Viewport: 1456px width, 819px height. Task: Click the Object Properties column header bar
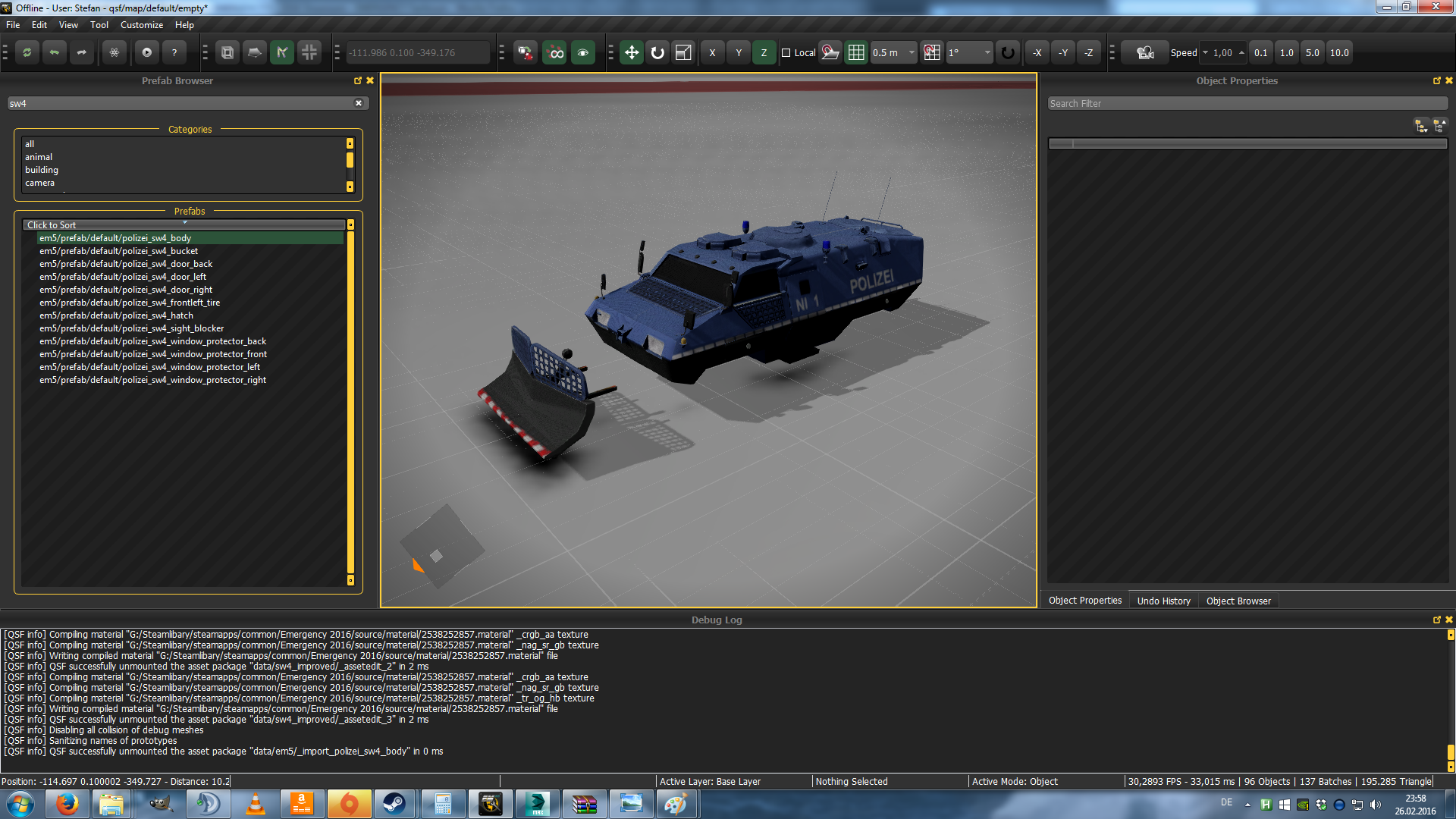1247,143
